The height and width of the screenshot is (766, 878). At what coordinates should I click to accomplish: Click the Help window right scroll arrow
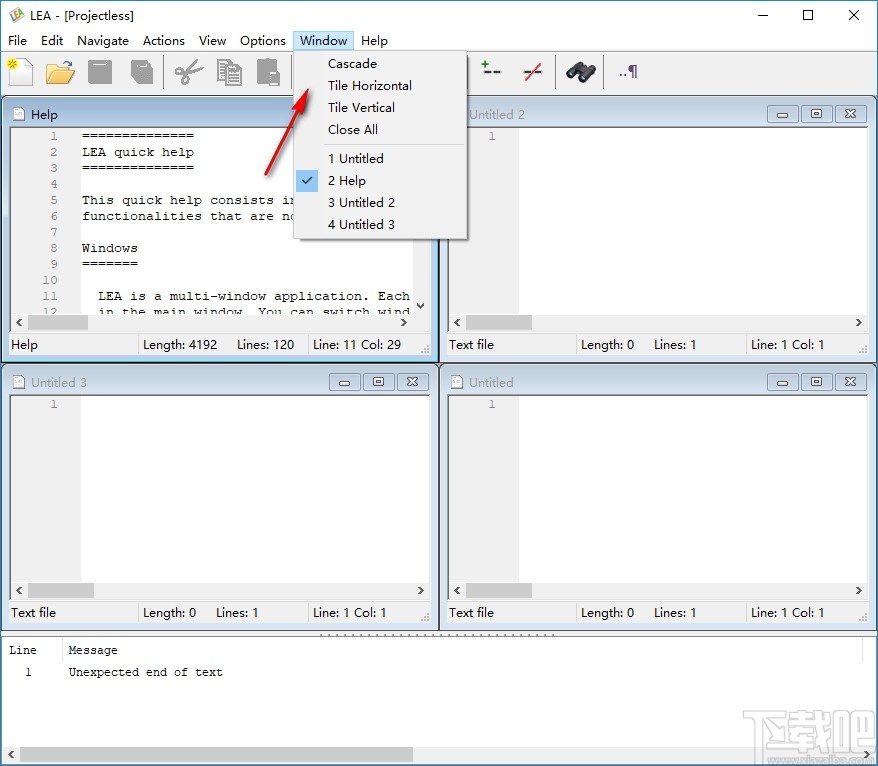coord(404,323)
